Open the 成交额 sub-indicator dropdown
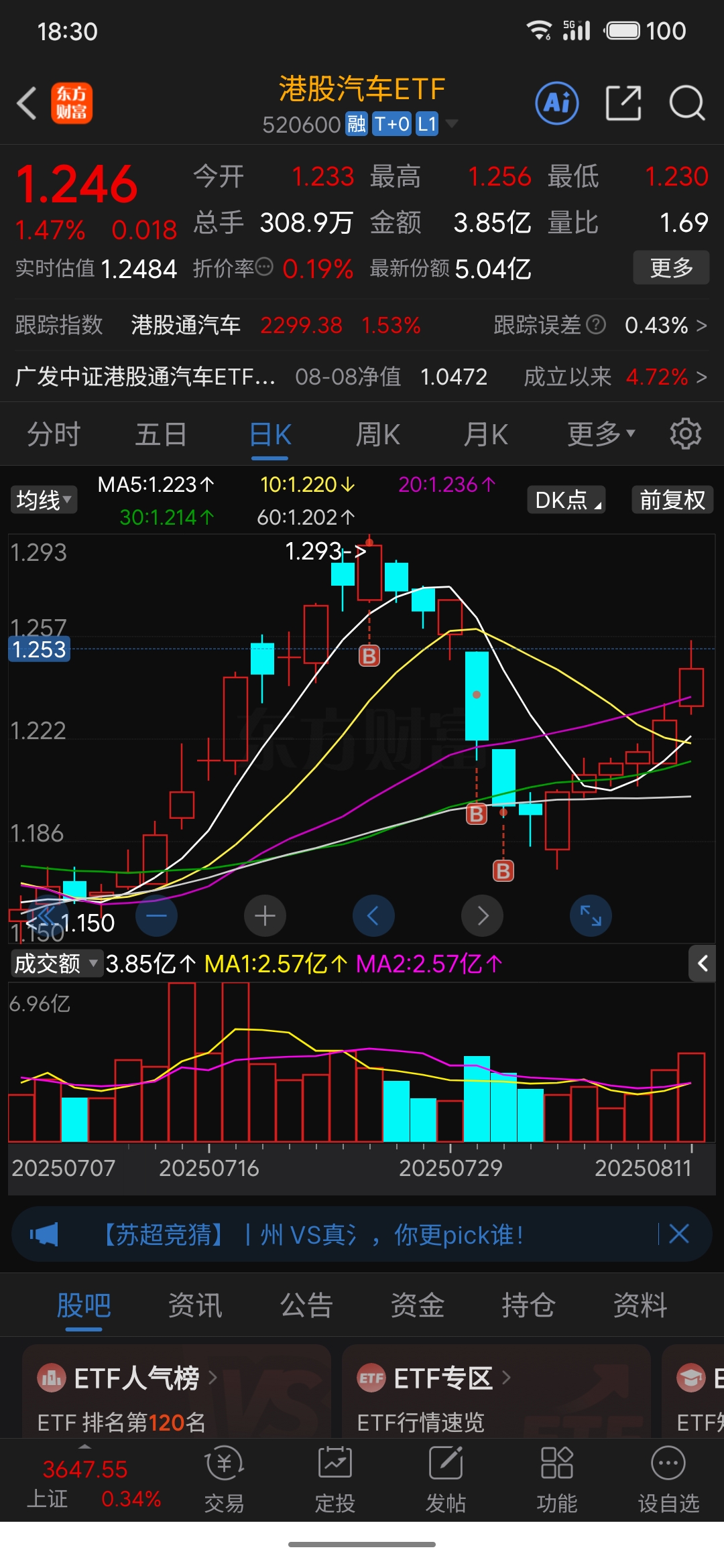This screenshot has width=724, height=1568. click(x=56, y=964)
